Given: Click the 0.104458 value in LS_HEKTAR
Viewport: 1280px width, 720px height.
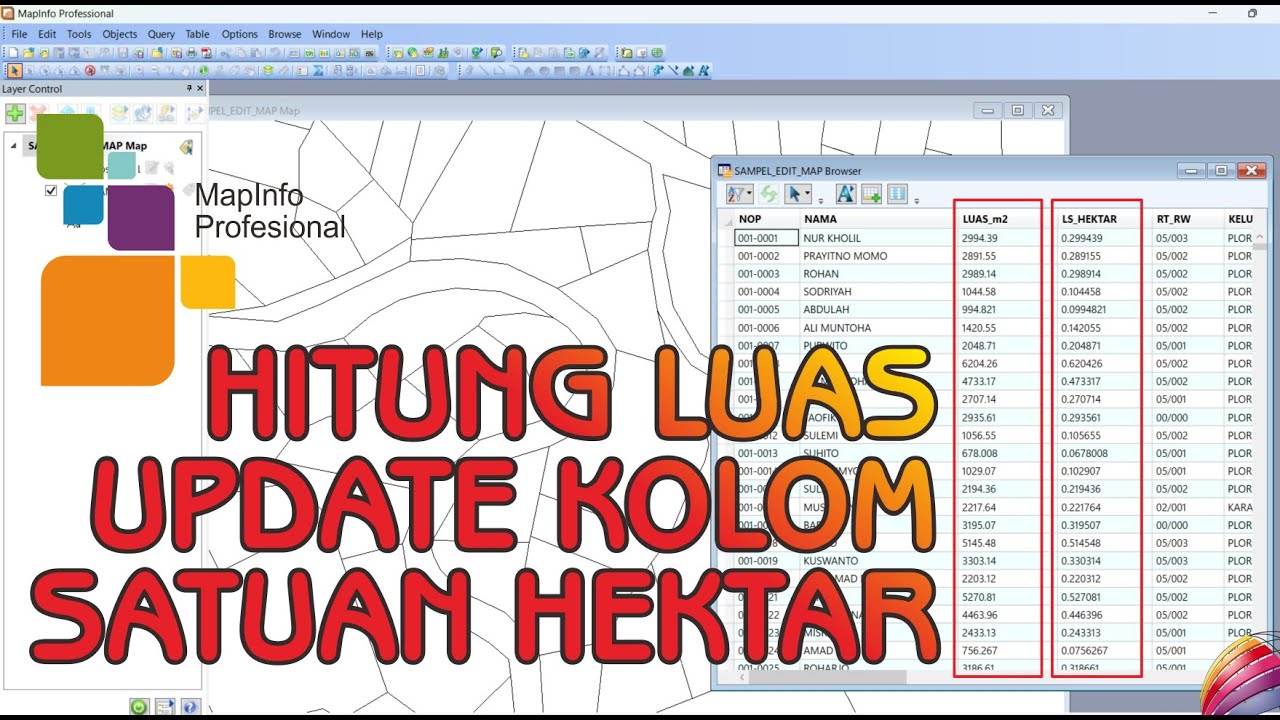Looking at the screenshot, I should point(1082,292).
